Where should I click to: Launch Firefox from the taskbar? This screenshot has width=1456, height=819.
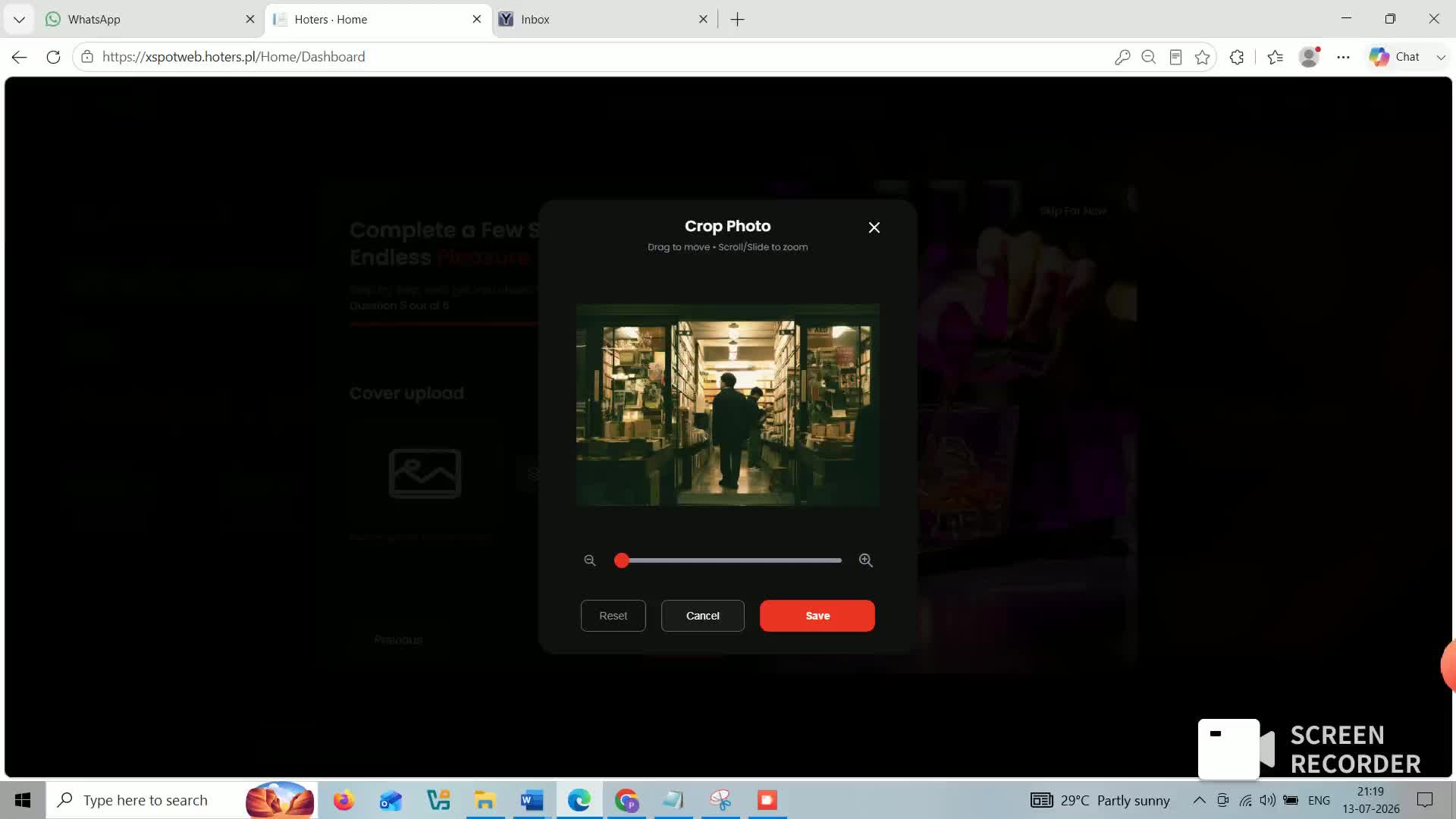click(344, 800)
